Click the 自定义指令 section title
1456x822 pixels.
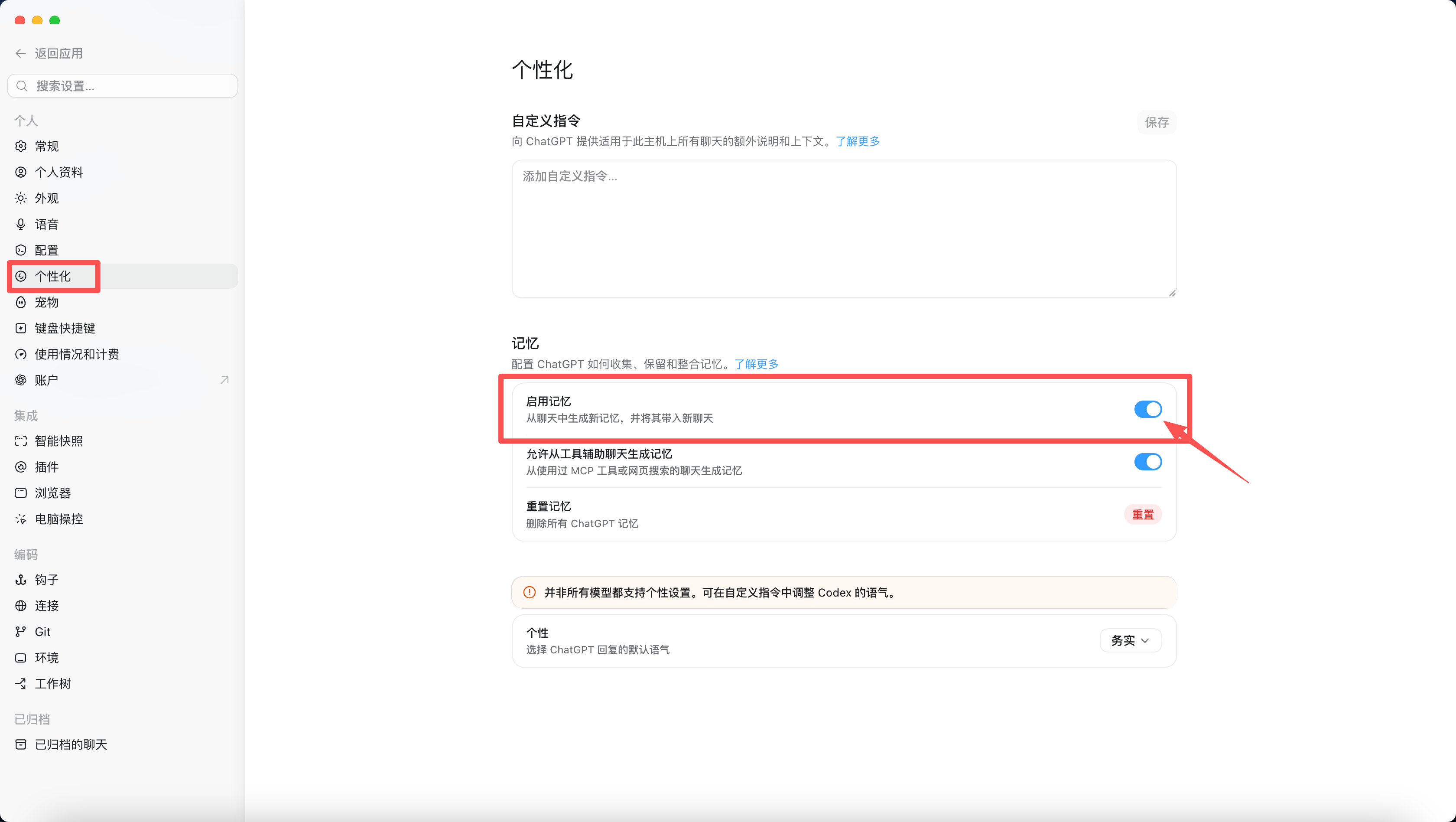pos(546,121)
